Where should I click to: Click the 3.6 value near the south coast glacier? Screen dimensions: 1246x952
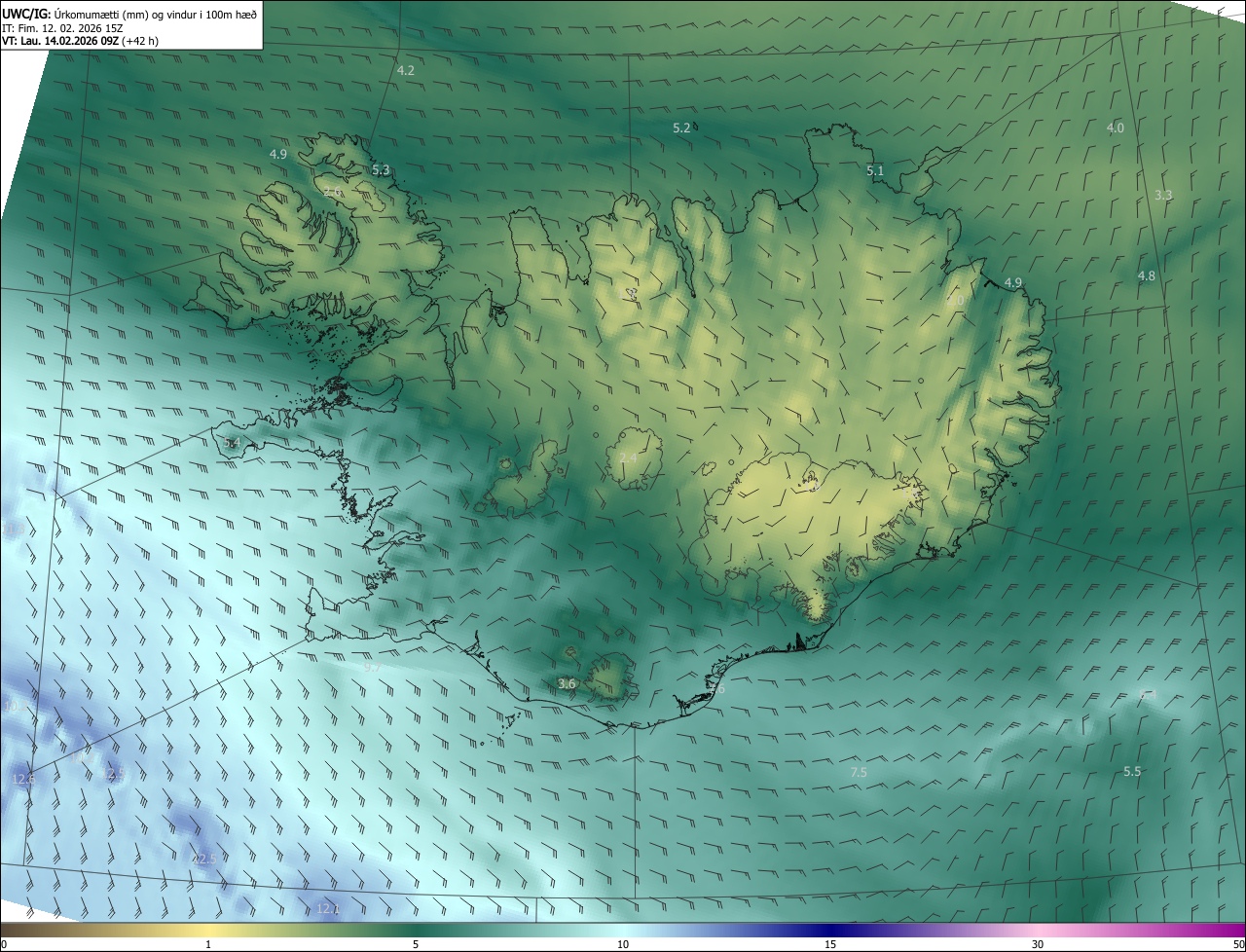click(x=567, y=684)
